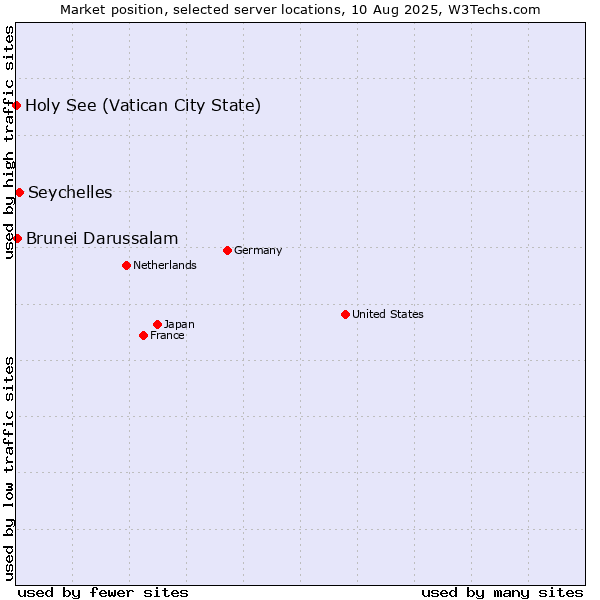The image size is (600, 600).
Task: Click the Seychelles red data point
Action: click(x=20, y=192)
